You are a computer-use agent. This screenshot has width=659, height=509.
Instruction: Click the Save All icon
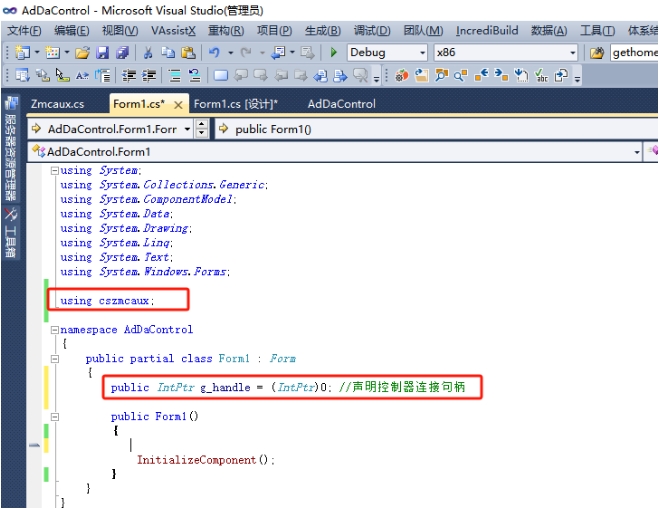(x=122, y=53)
